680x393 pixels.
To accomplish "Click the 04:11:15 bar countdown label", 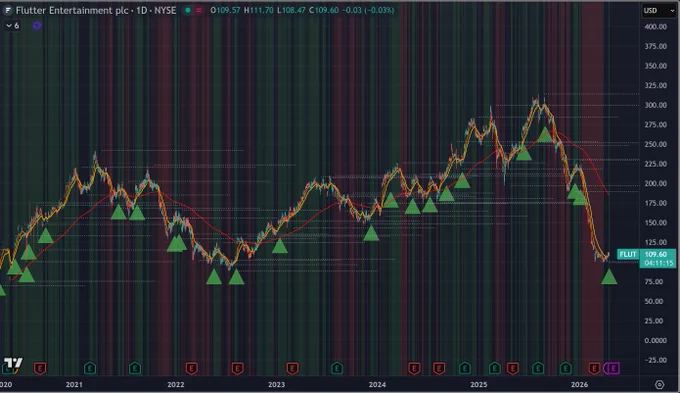I will coord(658,263).
